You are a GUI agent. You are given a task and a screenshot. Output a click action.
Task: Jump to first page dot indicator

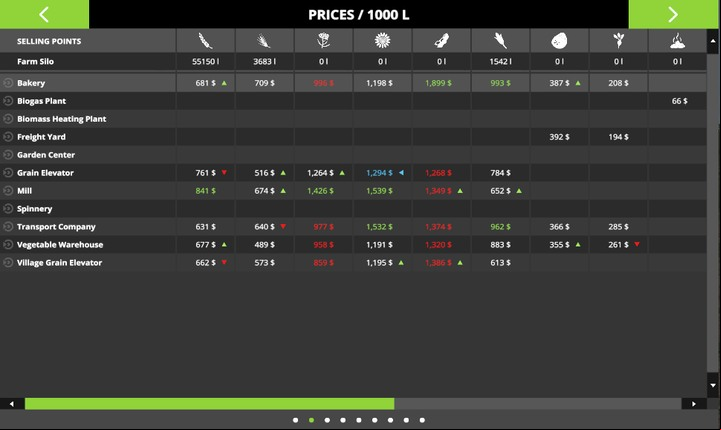295,420
